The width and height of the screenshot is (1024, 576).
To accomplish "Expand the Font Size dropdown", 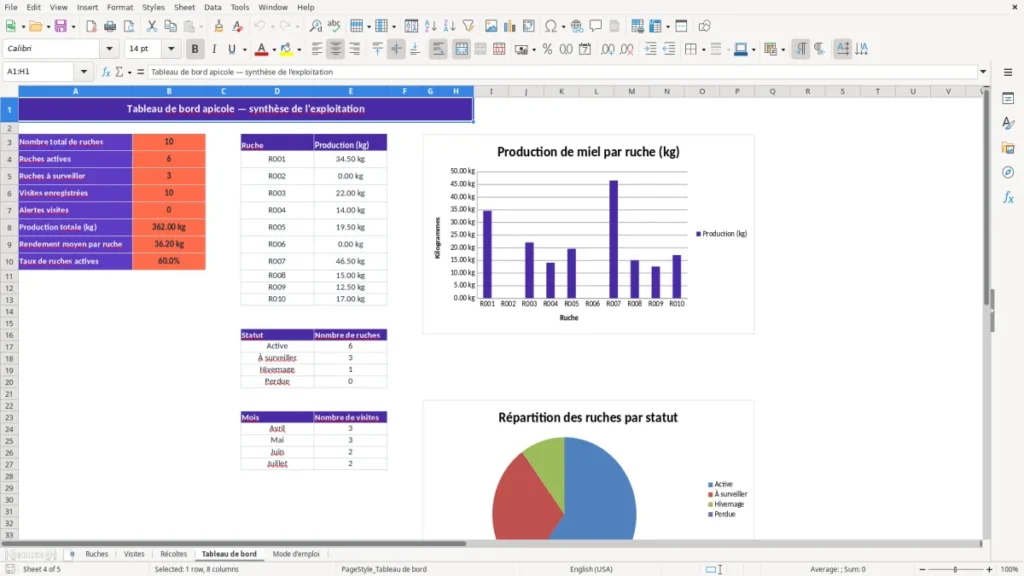I will click(x=170, y=48).
